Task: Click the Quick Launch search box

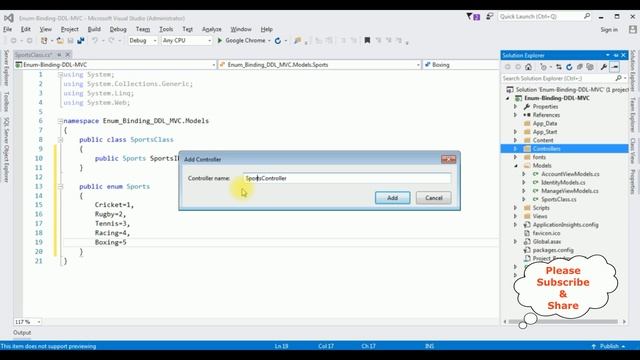Action: pos(544,17)
